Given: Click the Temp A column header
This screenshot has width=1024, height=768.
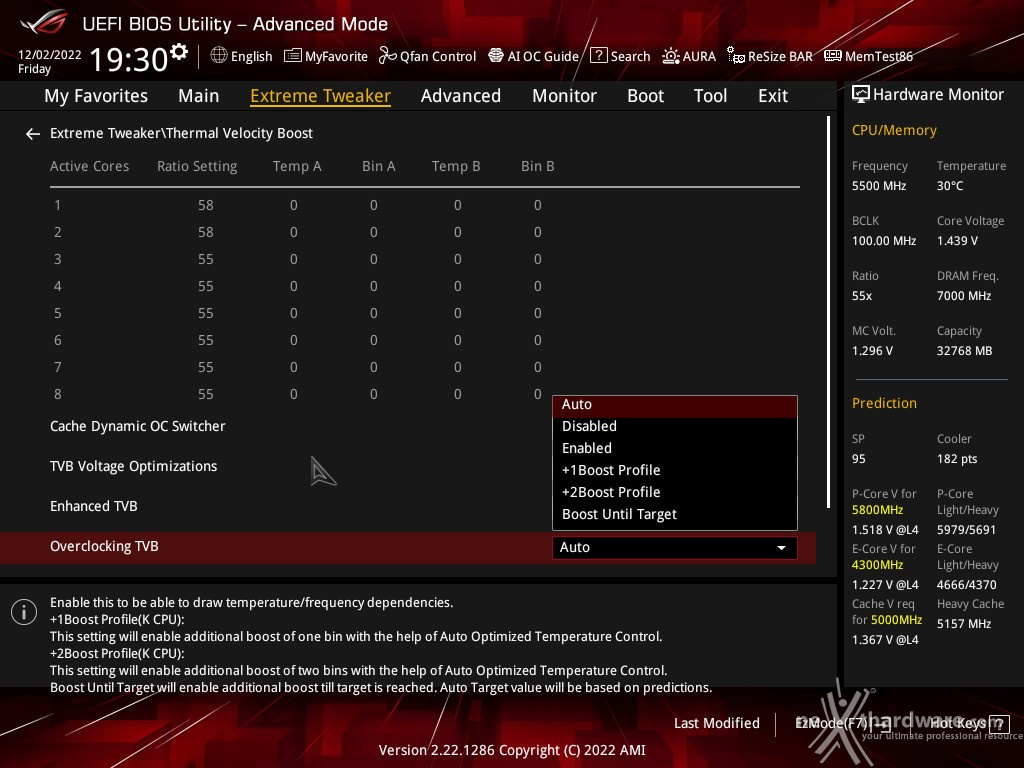Looking at the screenshot, I should click(x=297, y=167).
